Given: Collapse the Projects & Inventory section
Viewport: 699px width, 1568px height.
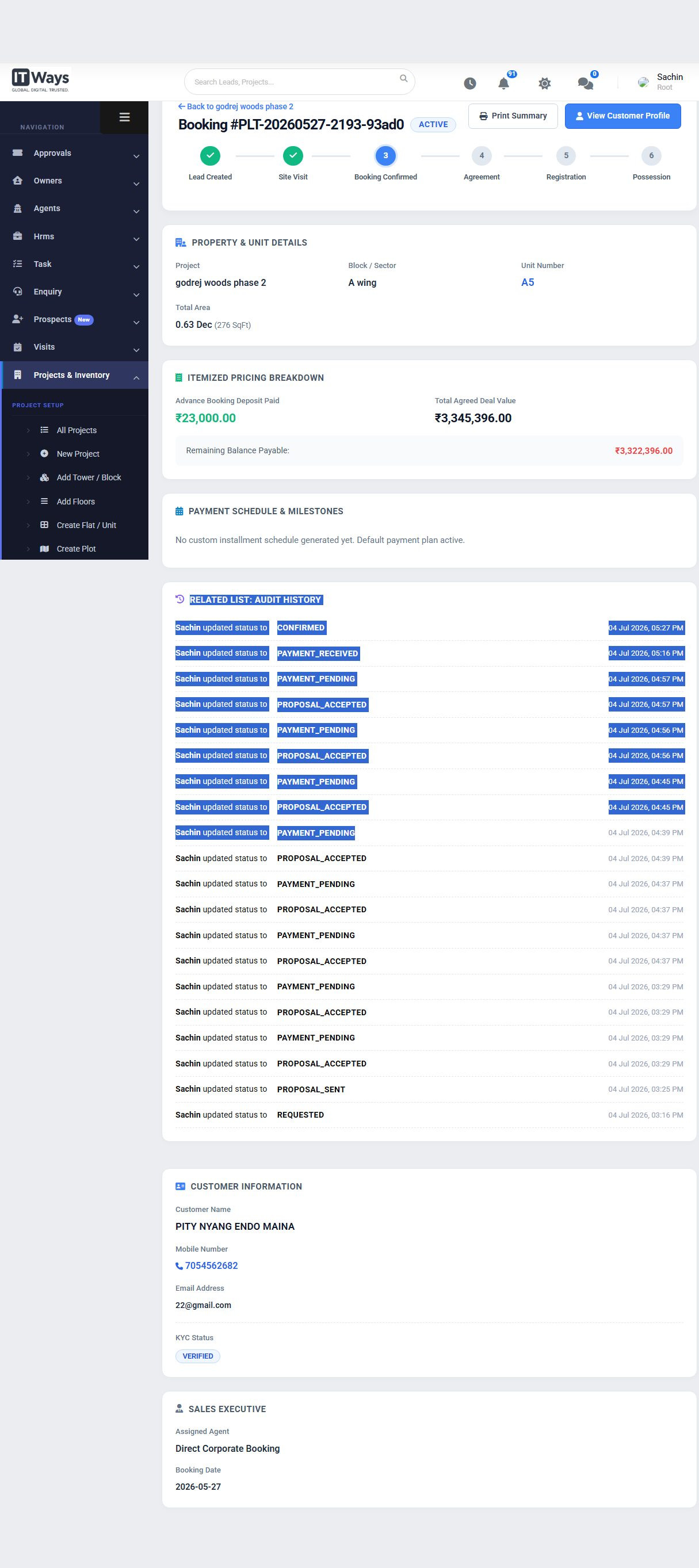Looking at the screenshot, I should pyautogui.click(x=136, y=378).
